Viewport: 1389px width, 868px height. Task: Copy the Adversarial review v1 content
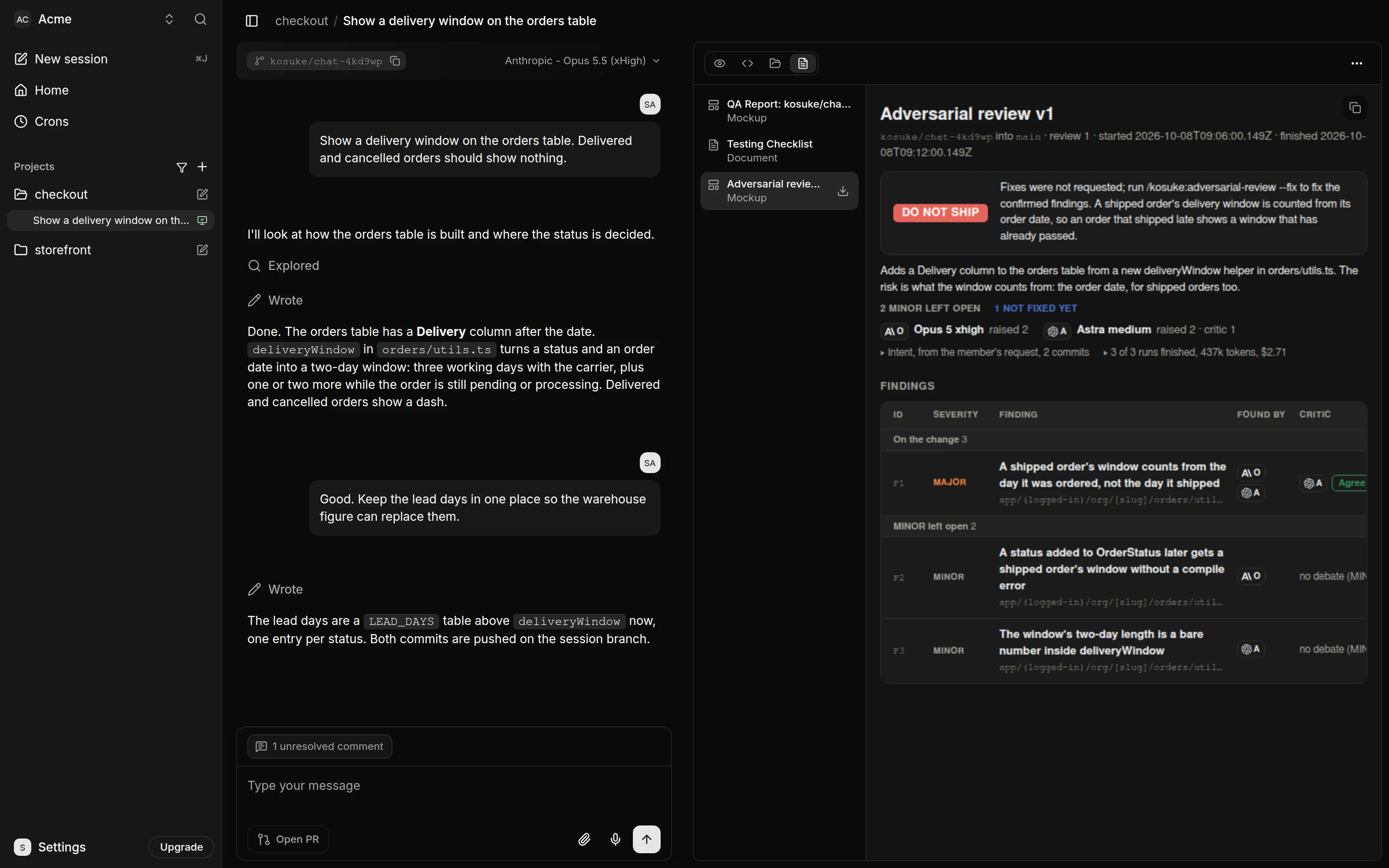coord(1355,108)
